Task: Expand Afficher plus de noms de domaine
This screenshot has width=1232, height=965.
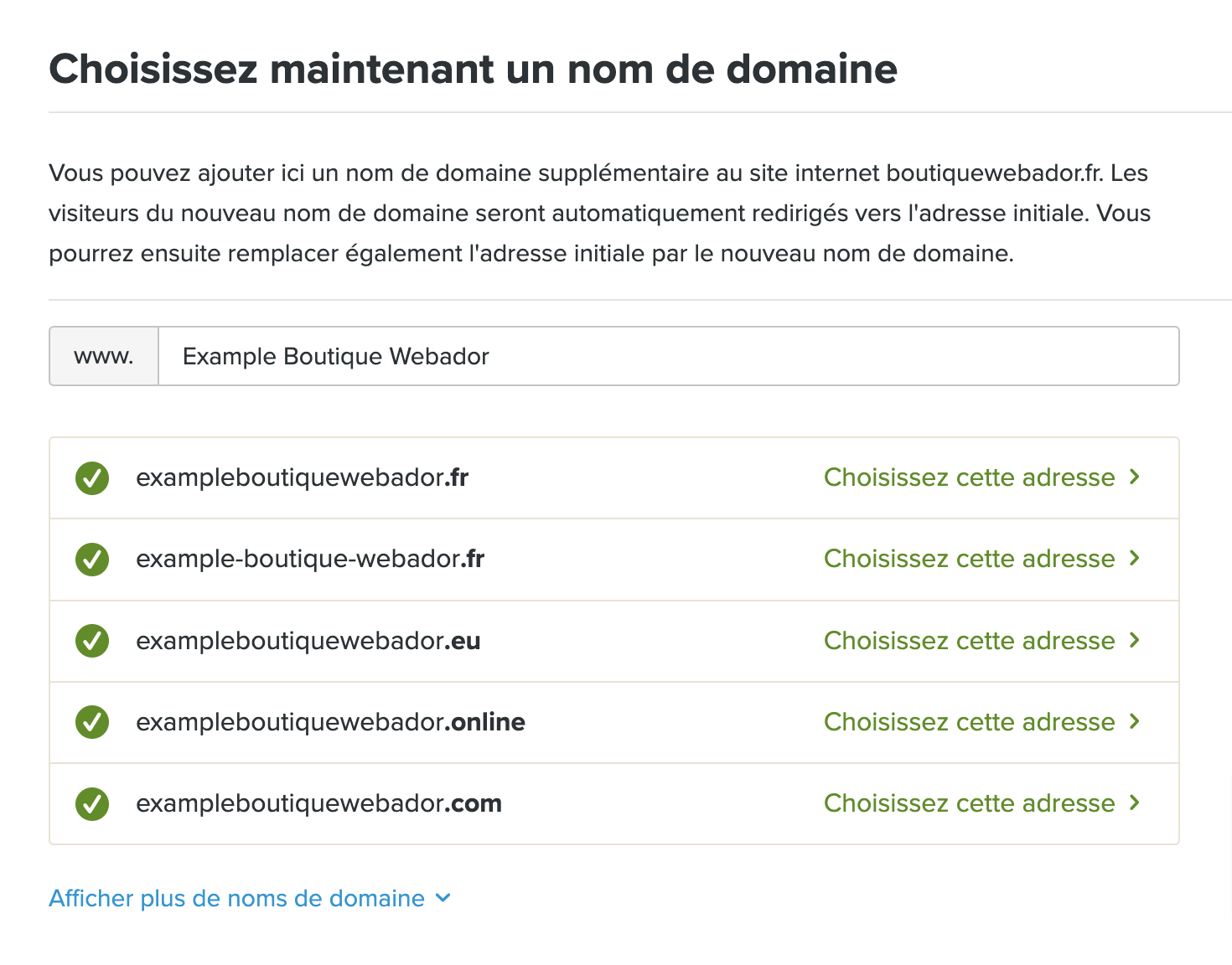Action: point(250,899)
